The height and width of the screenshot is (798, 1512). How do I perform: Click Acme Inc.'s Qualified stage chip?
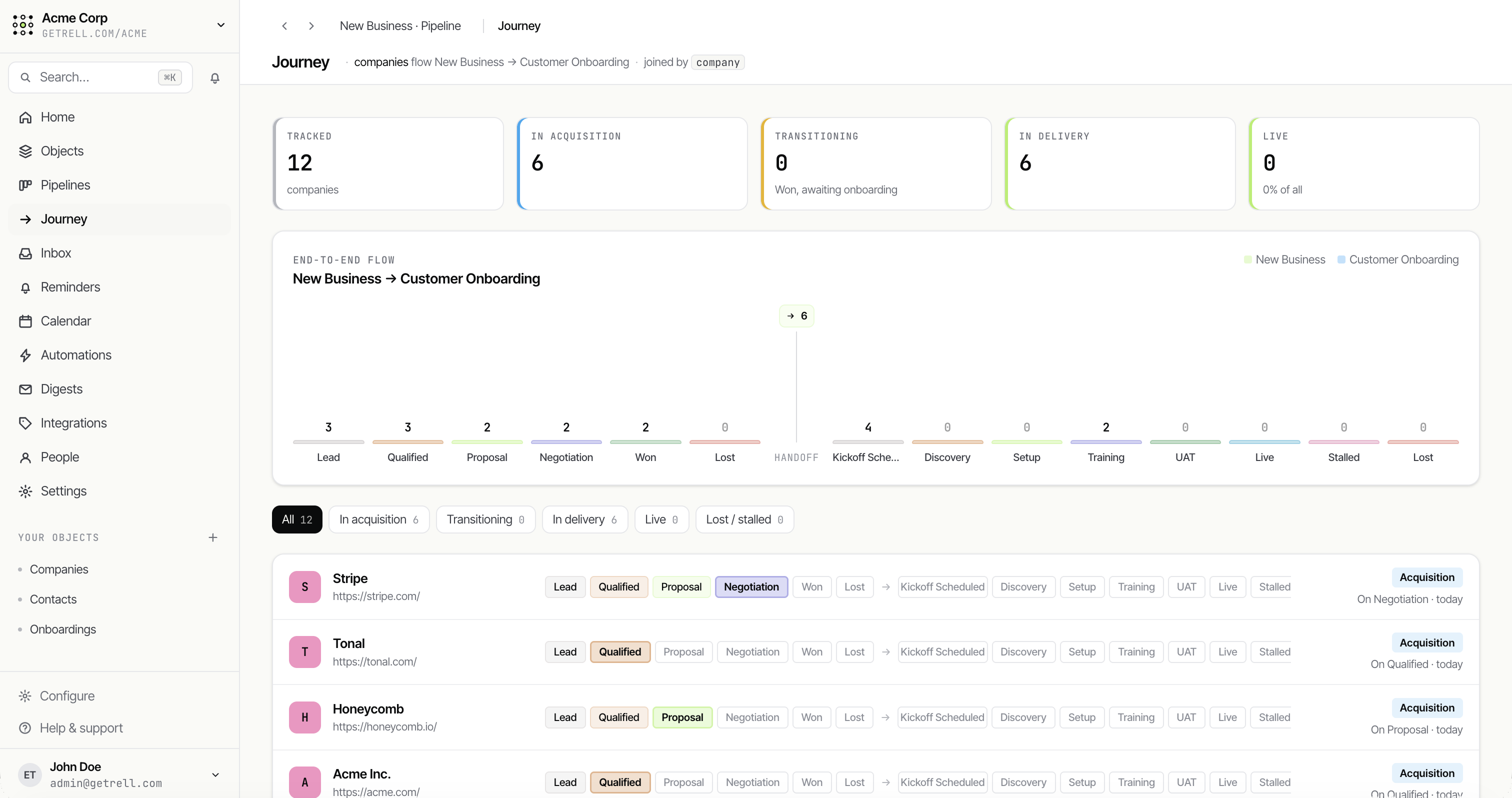click(x=620, y=782)
